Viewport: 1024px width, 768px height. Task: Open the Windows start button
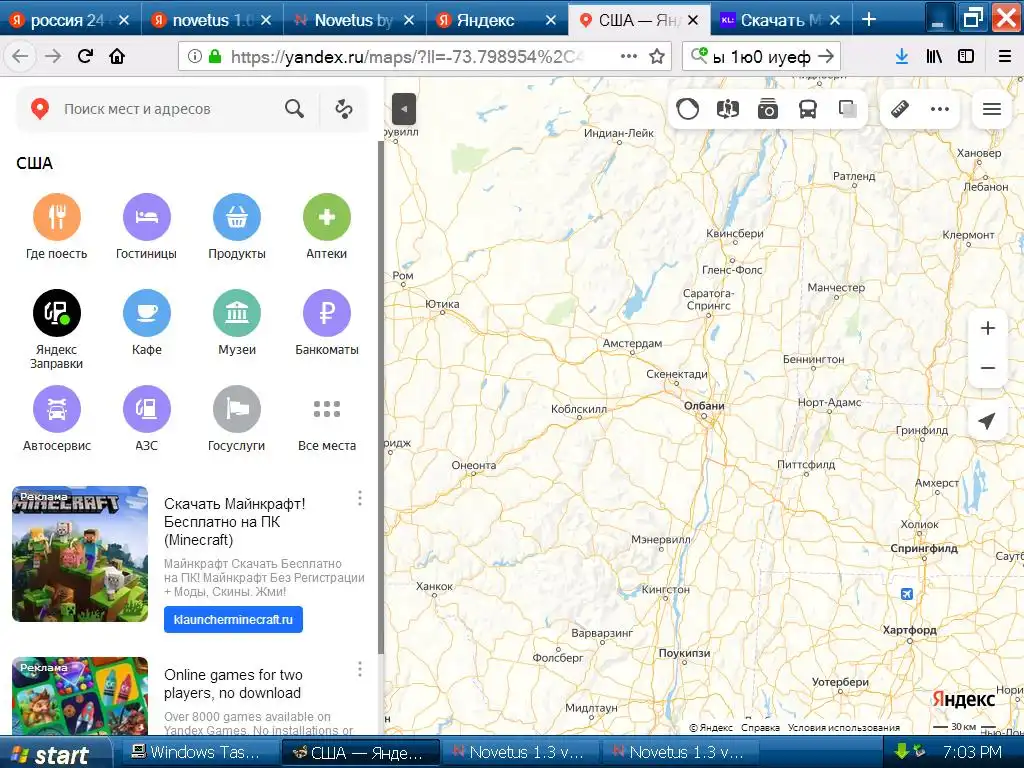(x=54, y=754)
